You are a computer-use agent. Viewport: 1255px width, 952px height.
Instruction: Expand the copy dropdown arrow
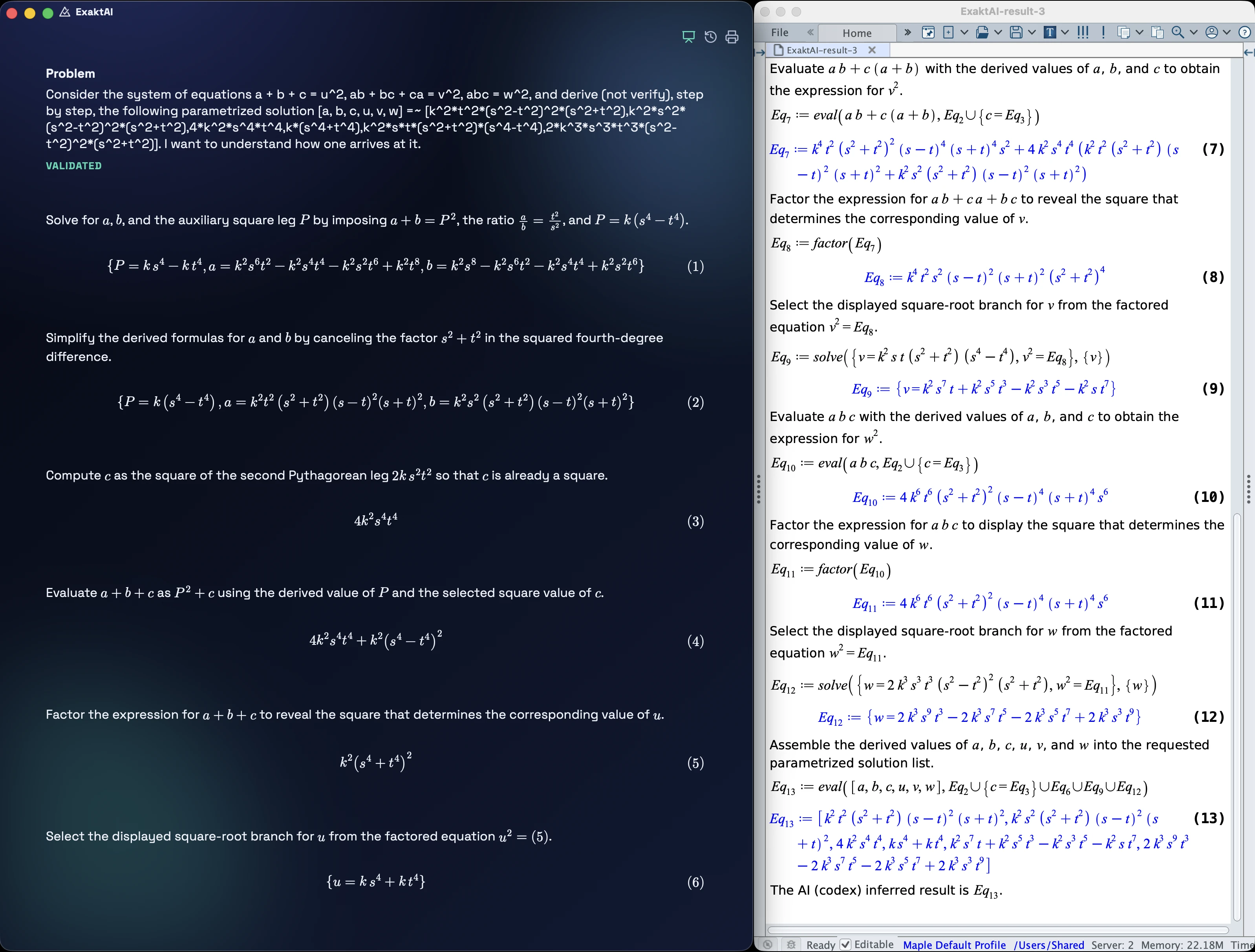[x=1139, y=32]
